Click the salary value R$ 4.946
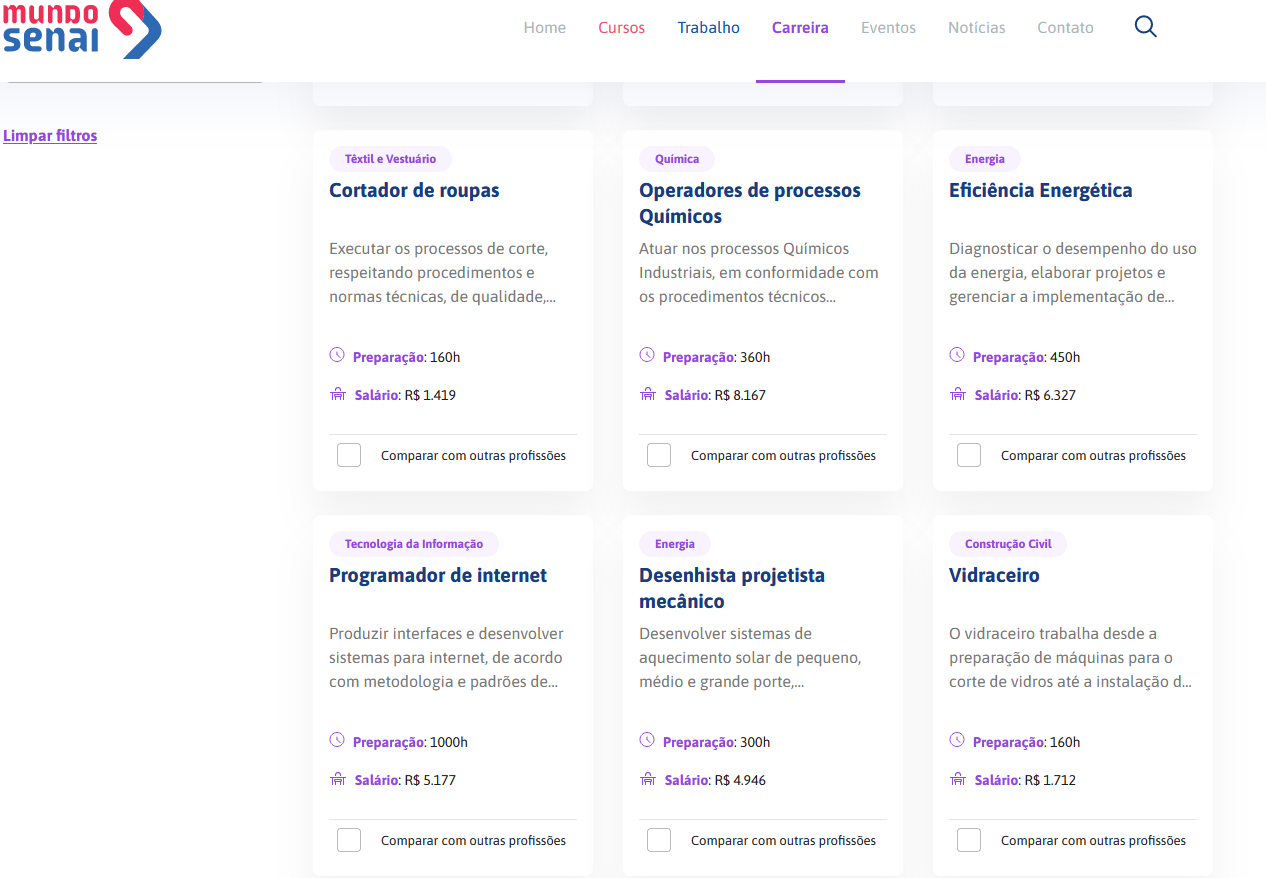Viewport: 1266px width, 878px height. [740, 780]
